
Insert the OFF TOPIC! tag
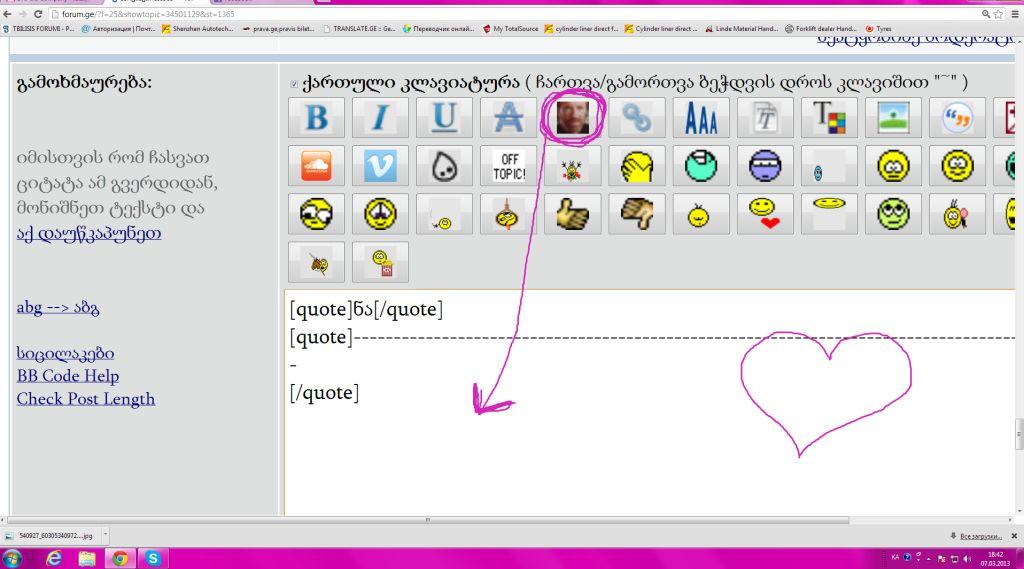508,166
